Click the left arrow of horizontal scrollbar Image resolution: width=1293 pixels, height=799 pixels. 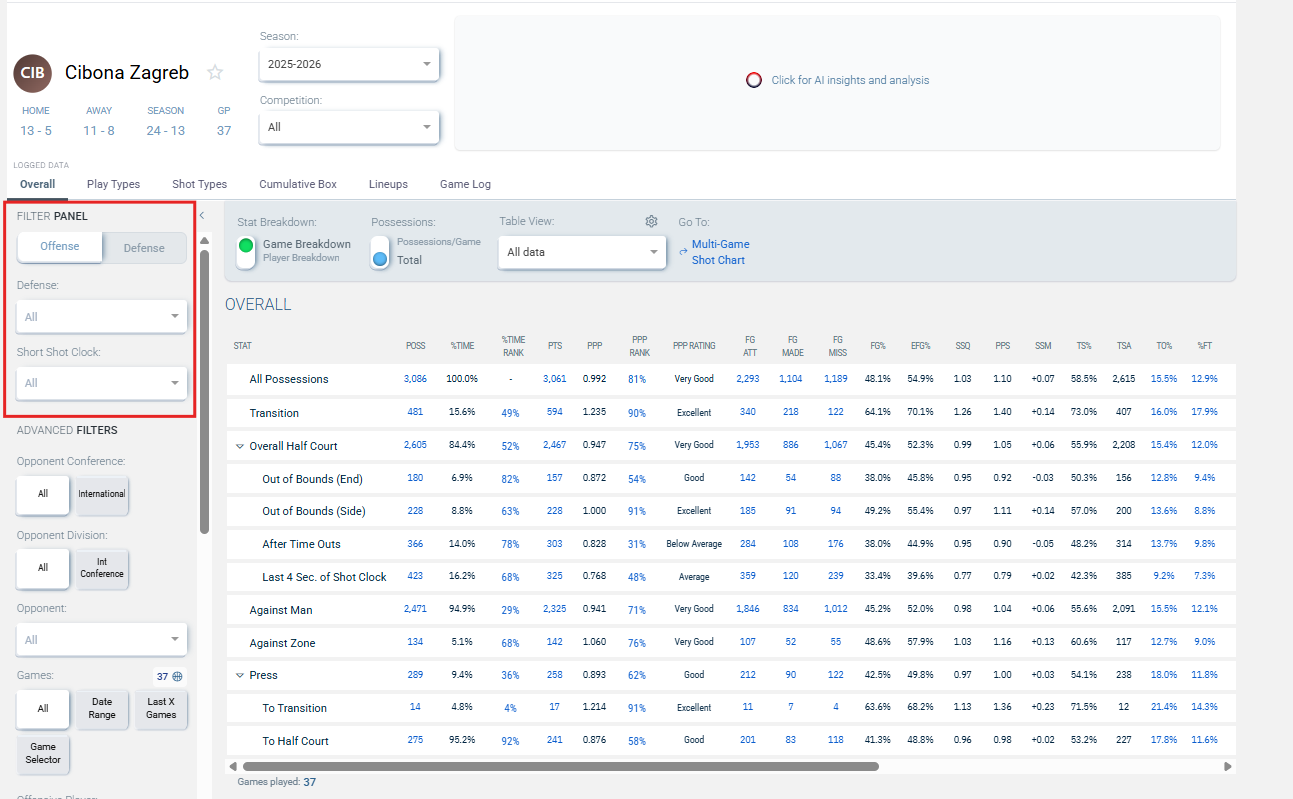[233, 767]
